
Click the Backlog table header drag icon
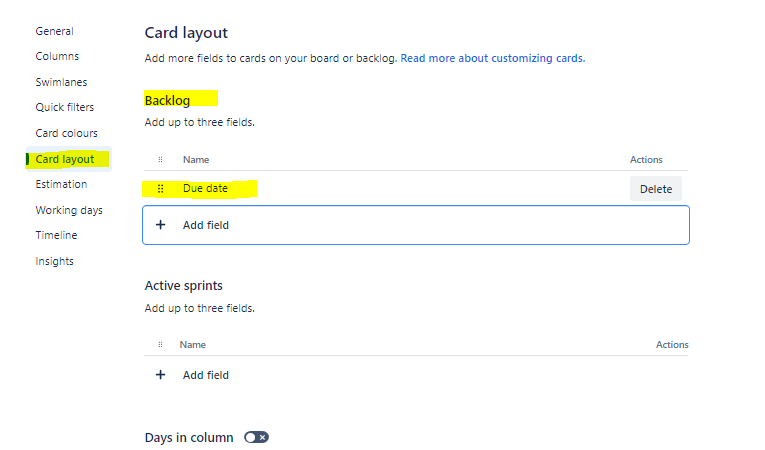click(x=160, y=160)
